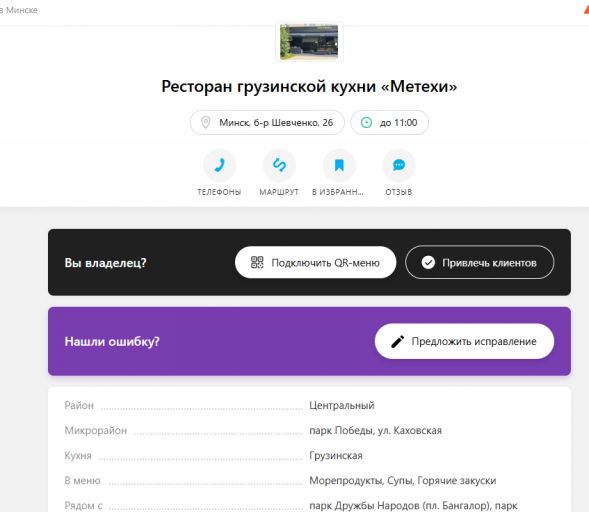The width and height of the screenshot is (589, 512).
Task: Click the В меню row label
Action: tap(83, 480)
